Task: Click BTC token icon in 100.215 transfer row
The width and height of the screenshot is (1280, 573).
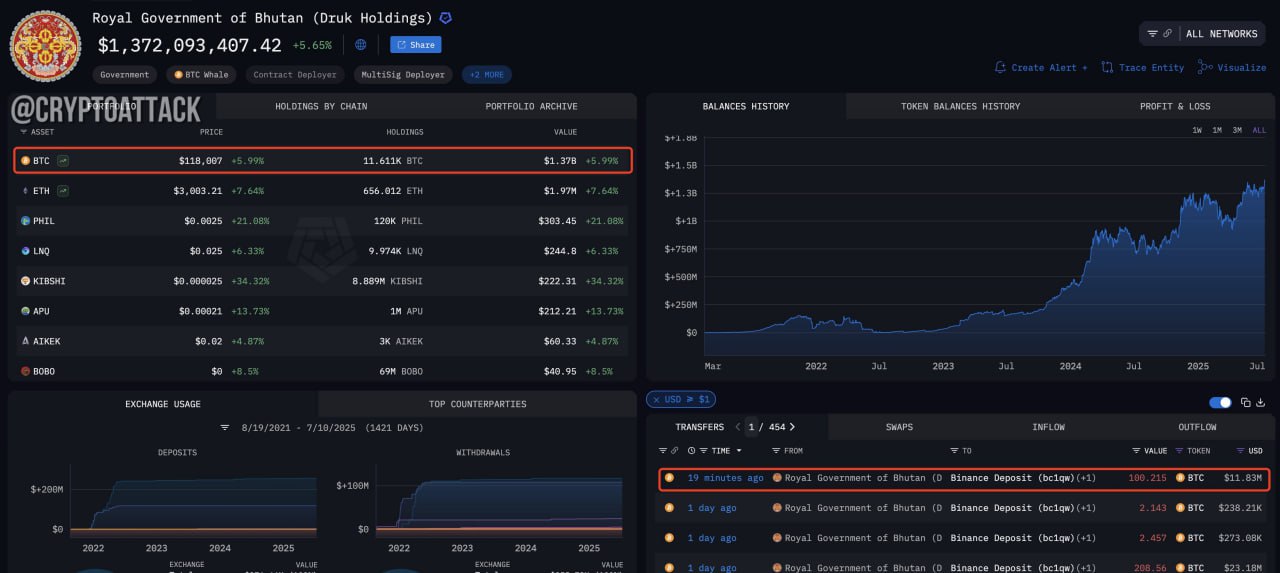Action: click(1180, 478)
